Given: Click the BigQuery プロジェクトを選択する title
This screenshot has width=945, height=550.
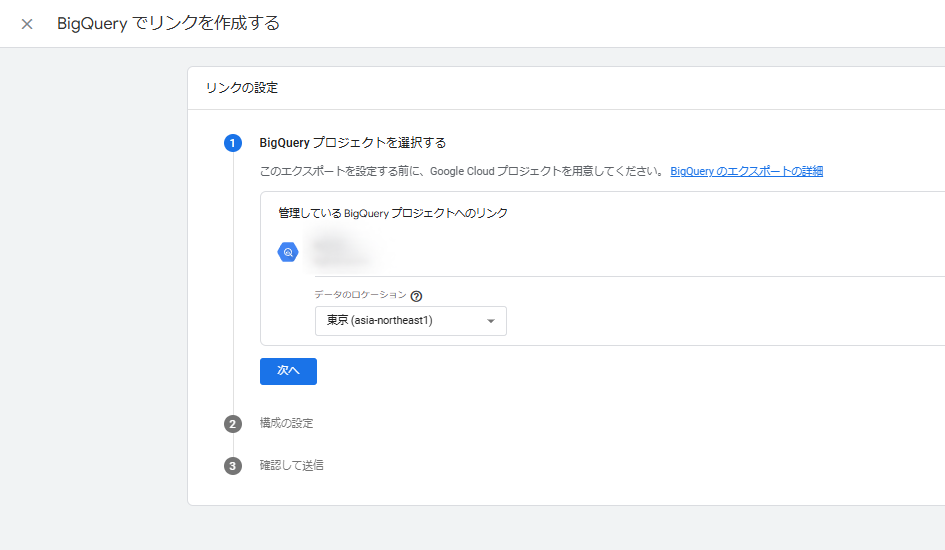Looking at the screenshot, I should click(x=353, y=143).
